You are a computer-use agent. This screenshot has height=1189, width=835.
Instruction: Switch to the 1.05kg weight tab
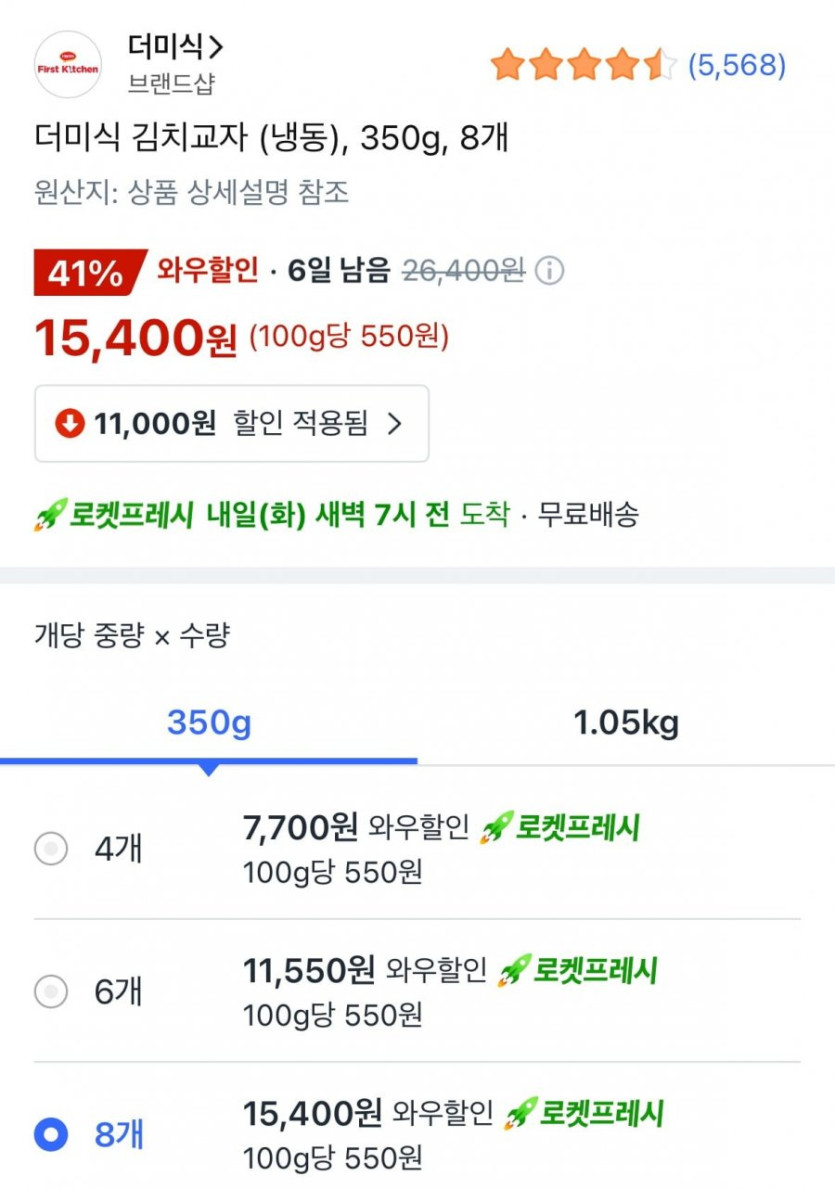coord(625,723)
